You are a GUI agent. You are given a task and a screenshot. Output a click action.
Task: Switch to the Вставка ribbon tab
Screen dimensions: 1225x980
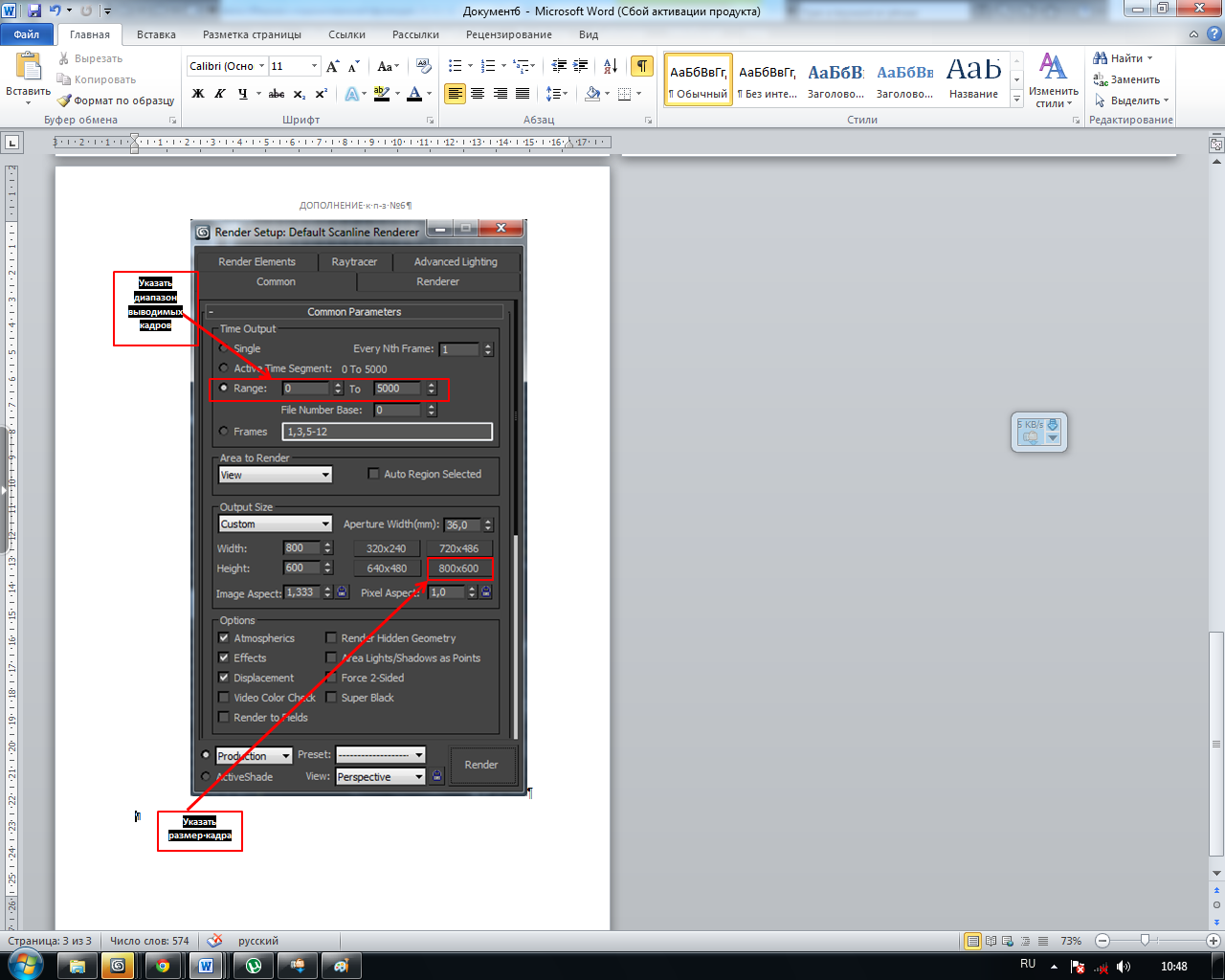[x=156, y=34]
